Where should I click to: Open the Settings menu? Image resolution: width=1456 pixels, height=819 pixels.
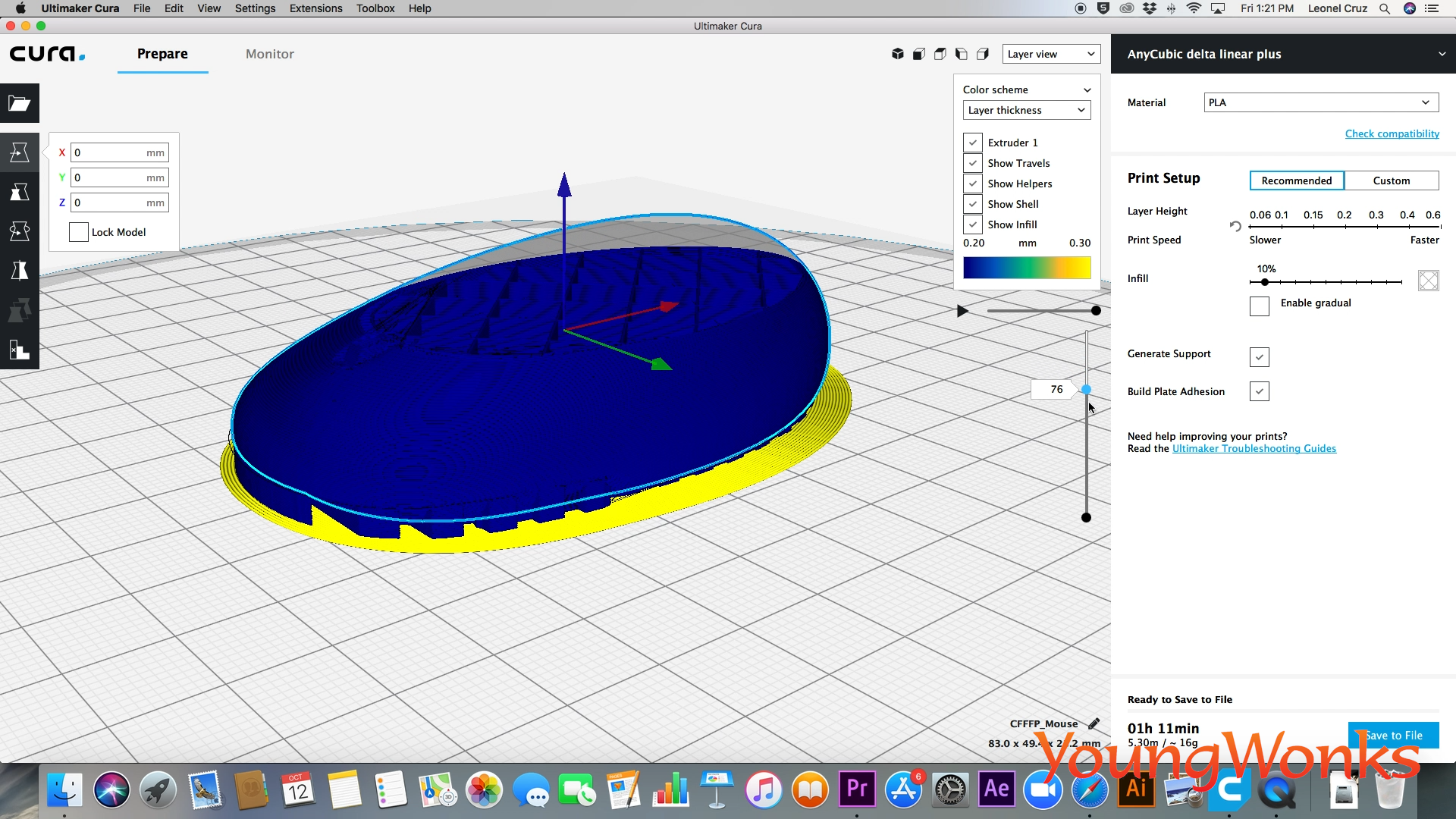coord(255,8)
